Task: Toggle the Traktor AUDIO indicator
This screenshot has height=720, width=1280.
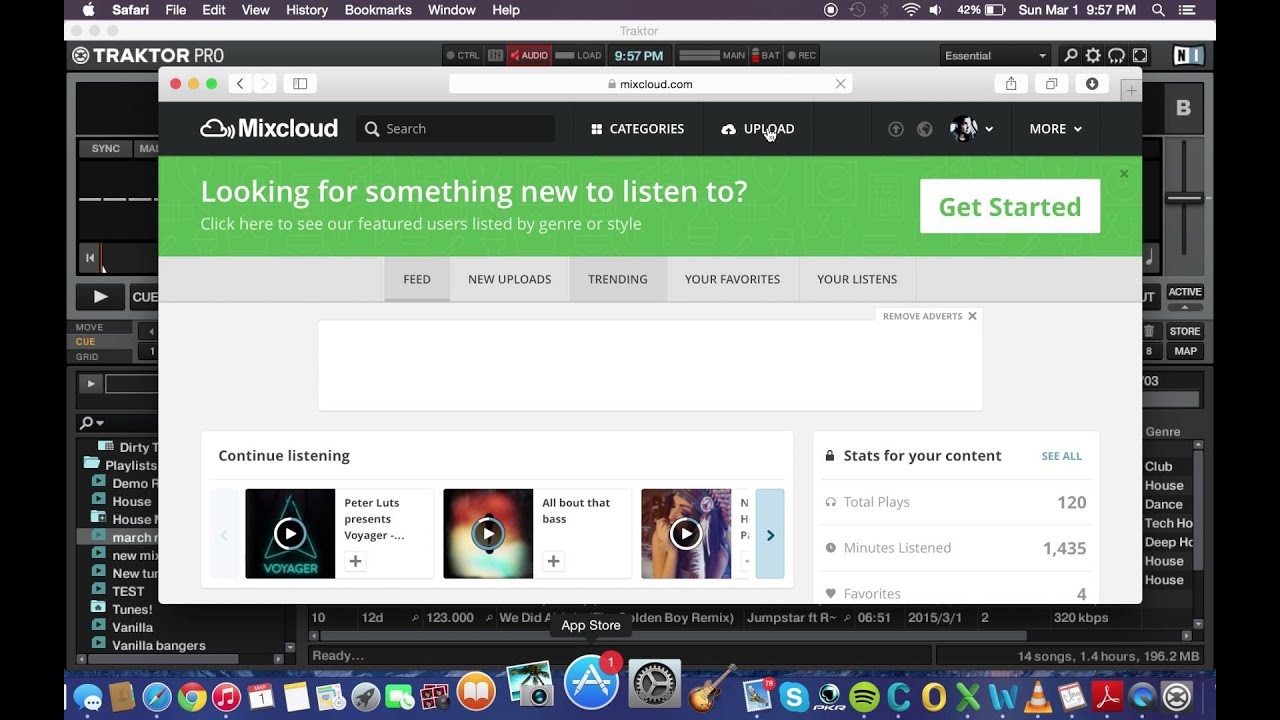Action: tap(528, 56)
